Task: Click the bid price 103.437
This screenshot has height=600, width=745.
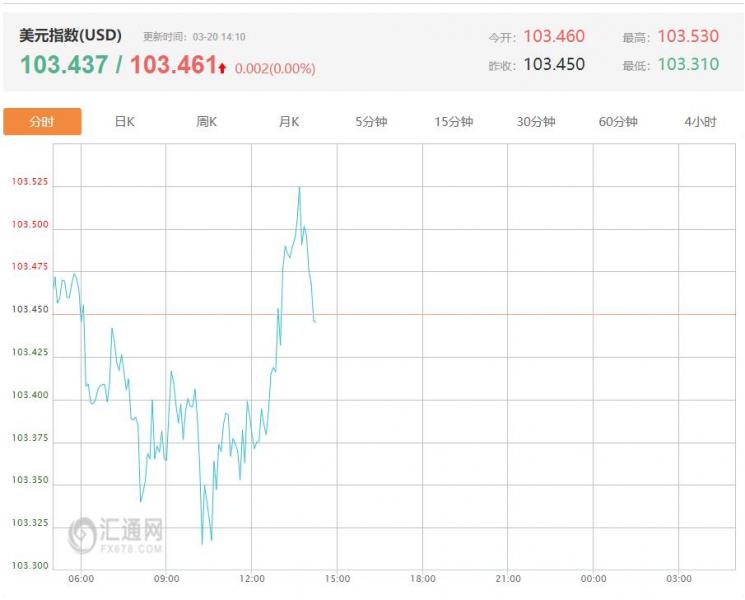Action: [x=64, y=65]
